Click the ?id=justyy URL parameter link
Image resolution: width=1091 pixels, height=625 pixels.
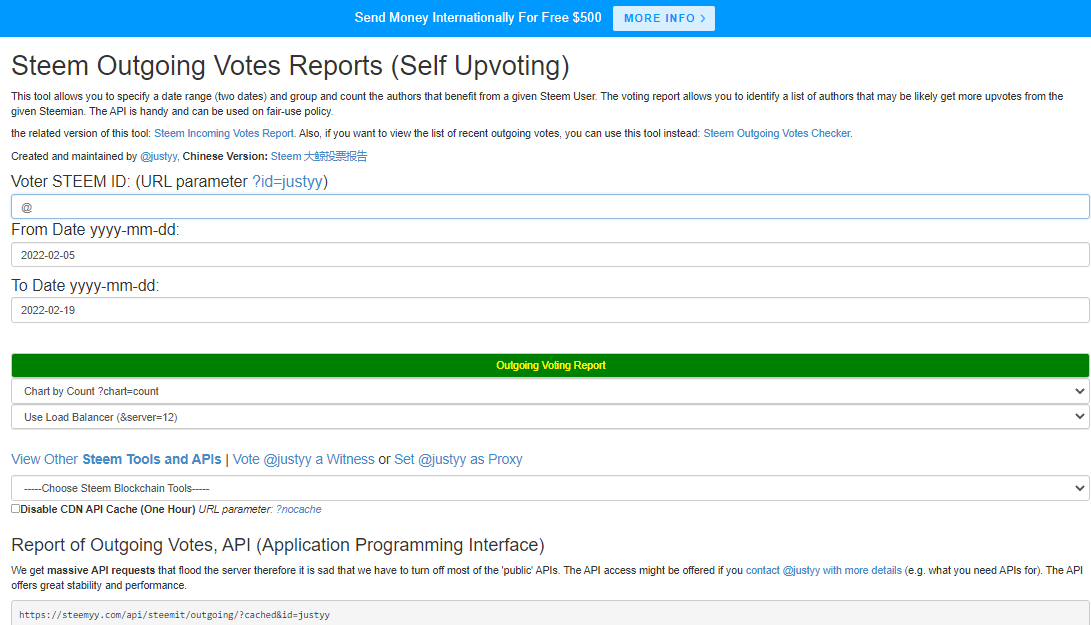click(287, 182)
